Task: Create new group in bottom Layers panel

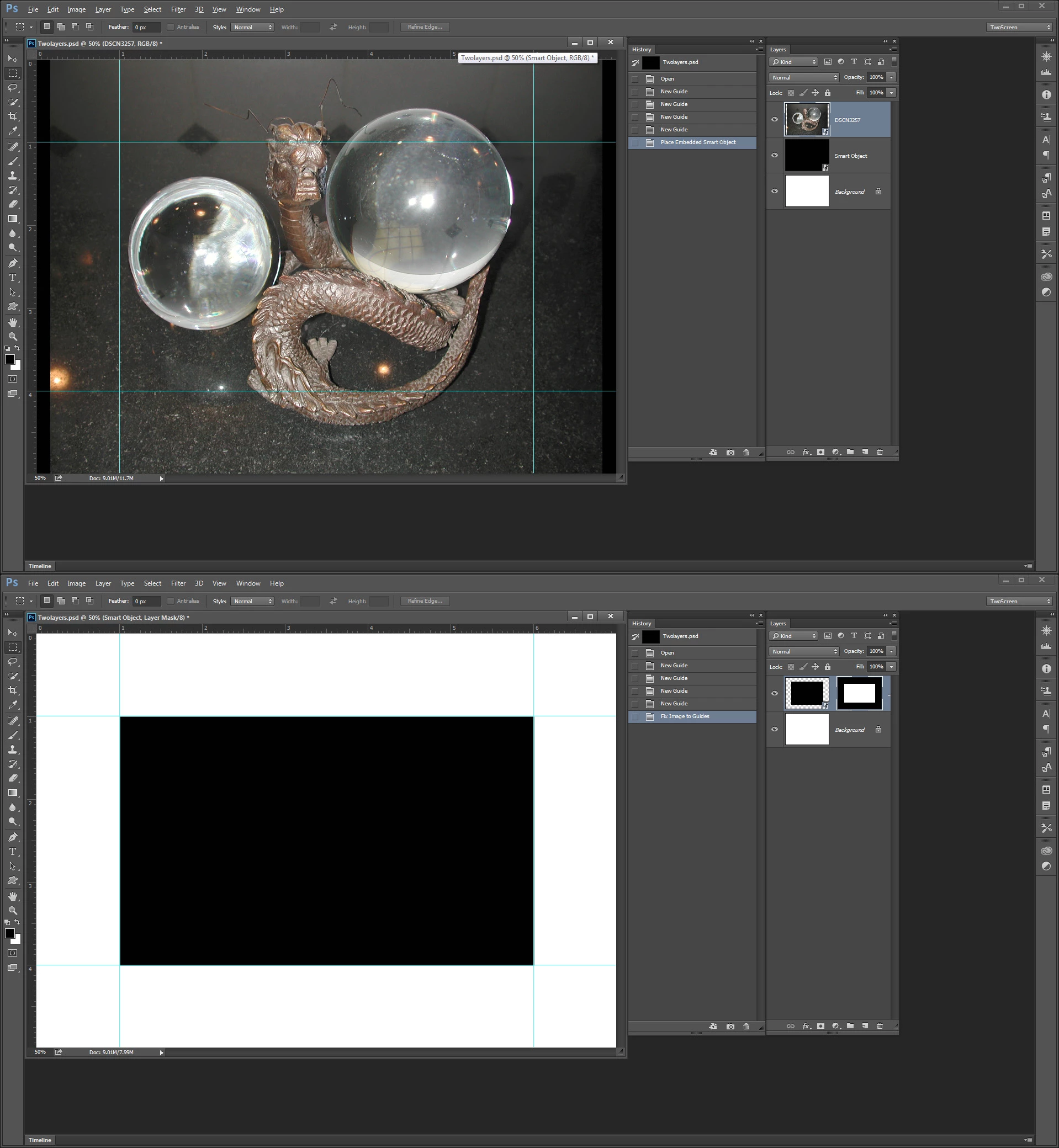Action: click(850, 1026)
